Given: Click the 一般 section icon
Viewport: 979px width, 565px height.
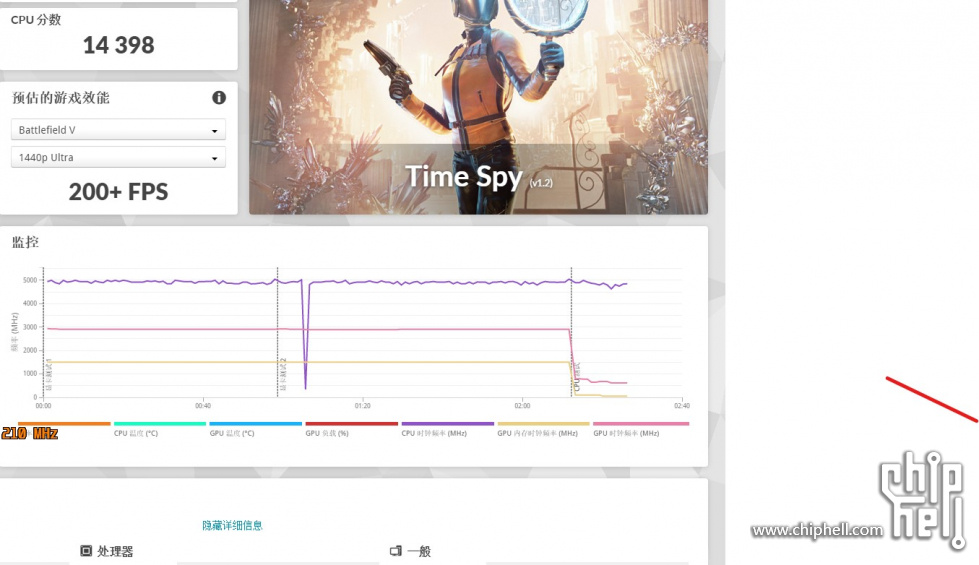Looking at the screenshot, I should click(396, 551).
